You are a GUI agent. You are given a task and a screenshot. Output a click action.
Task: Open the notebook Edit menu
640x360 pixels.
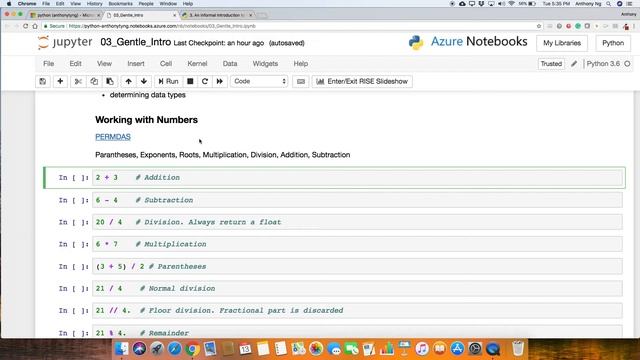click(76, 64)
